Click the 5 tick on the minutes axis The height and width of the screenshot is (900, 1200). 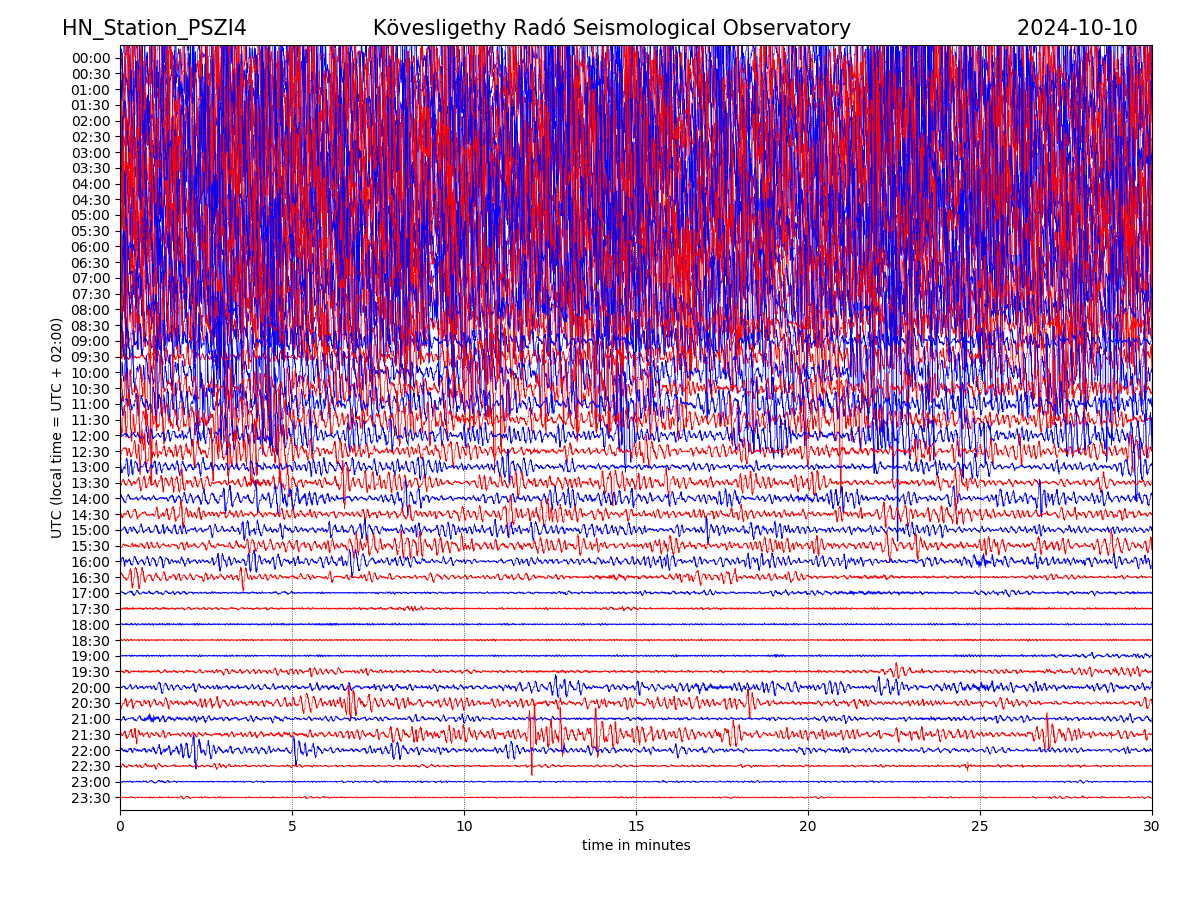coord(292,826)
